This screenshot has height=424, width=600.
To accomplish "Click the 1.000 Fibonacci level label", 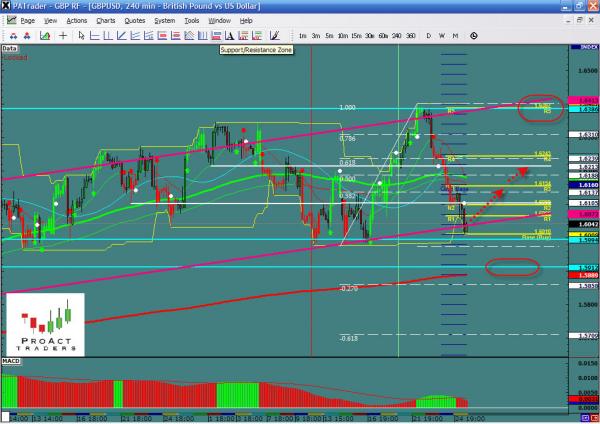I will pos(347,108).
